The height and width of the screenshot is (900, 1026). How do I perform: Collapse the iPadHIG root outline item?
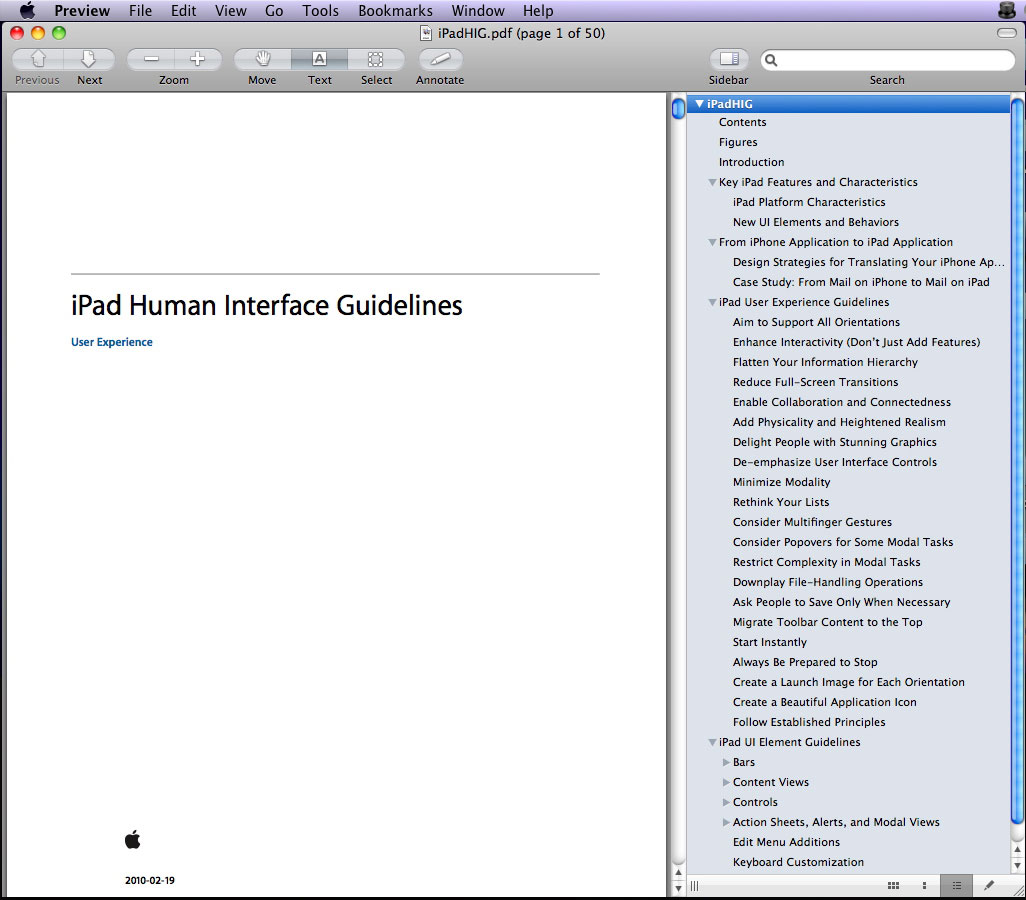pyautogui.click(x=699, y=103)
